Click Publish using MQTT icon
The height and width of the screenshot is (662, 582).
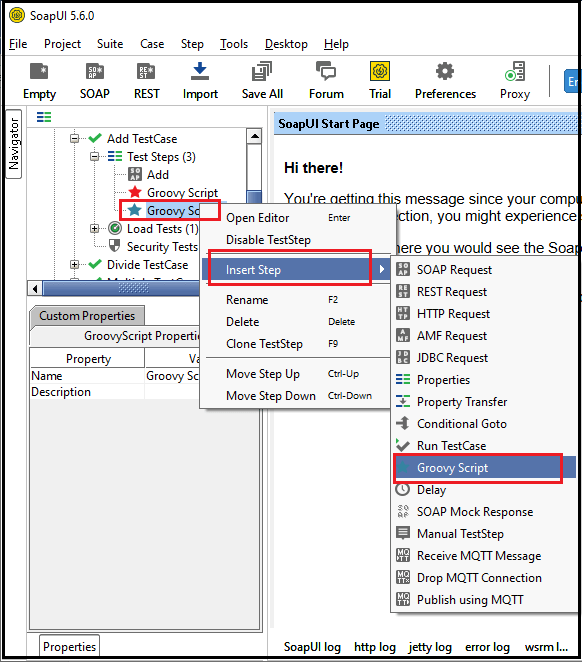(403, 599)
